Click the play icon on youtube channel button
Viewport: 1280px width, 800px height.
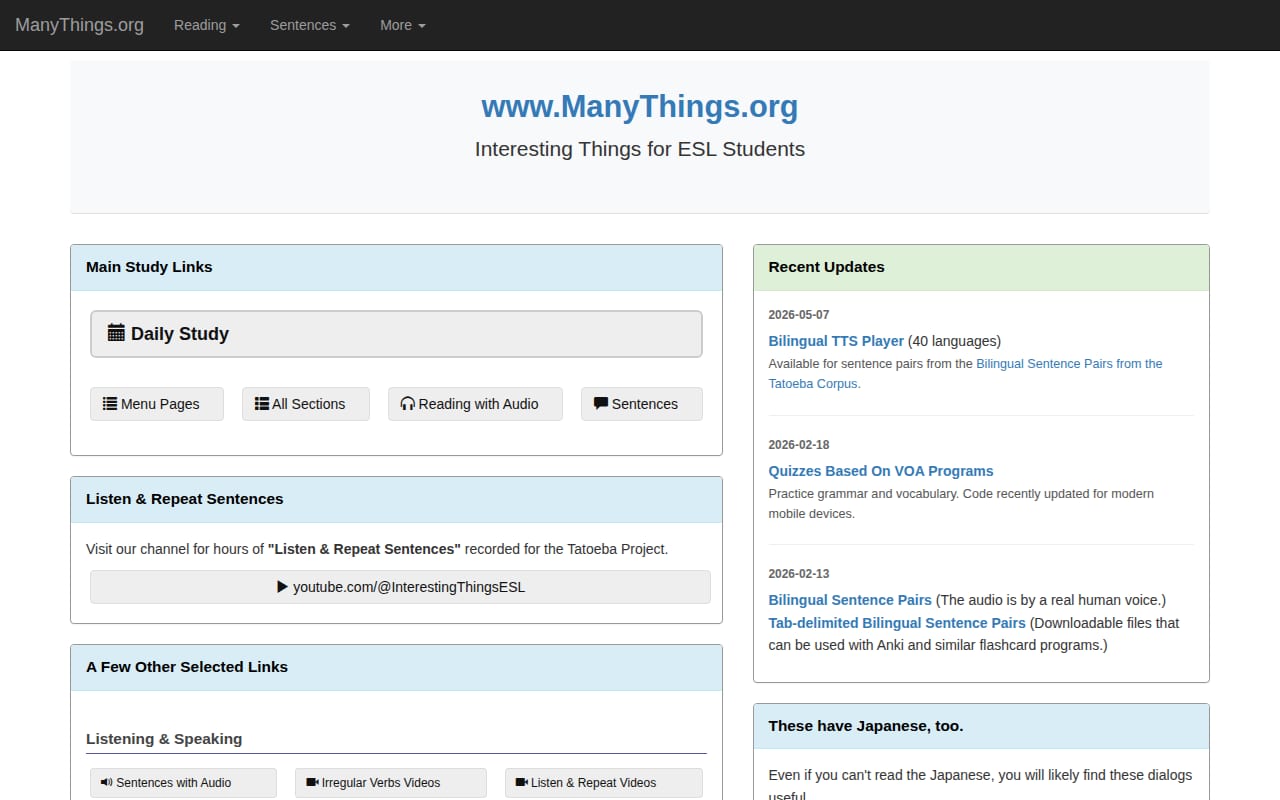point(282,587)
